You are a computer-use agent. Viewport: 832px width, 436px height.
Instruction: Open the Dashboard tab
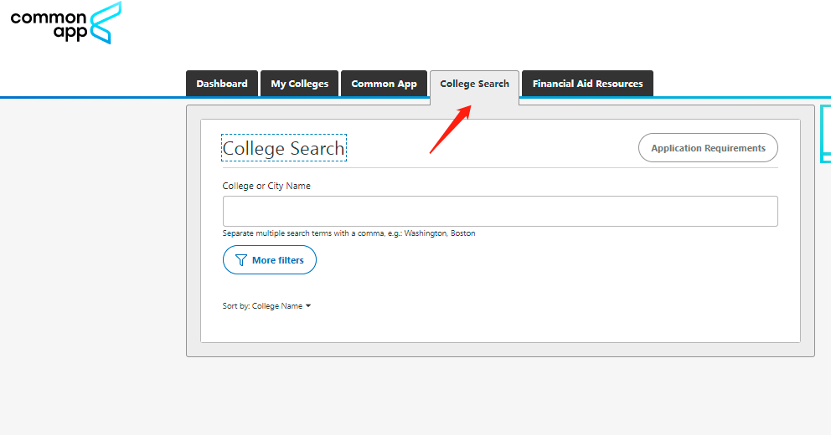222,83
